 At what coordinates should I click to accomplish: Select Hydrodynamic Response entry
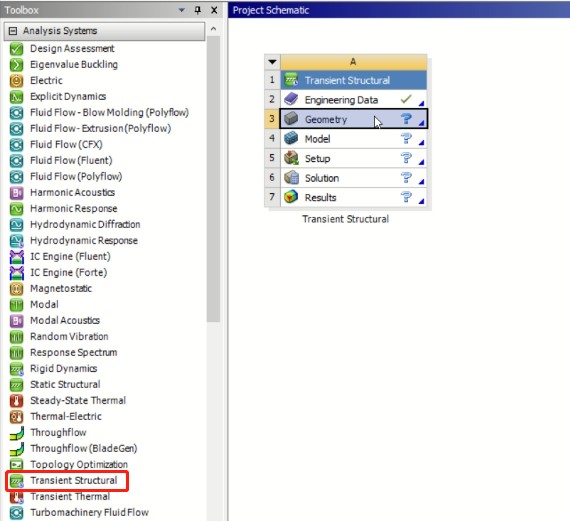point(84,241)
